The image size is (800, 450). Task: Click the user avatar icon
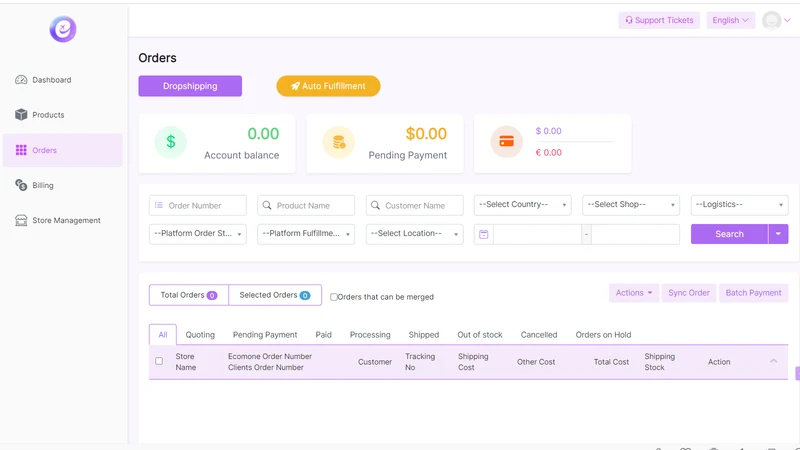tap(771, 20)
